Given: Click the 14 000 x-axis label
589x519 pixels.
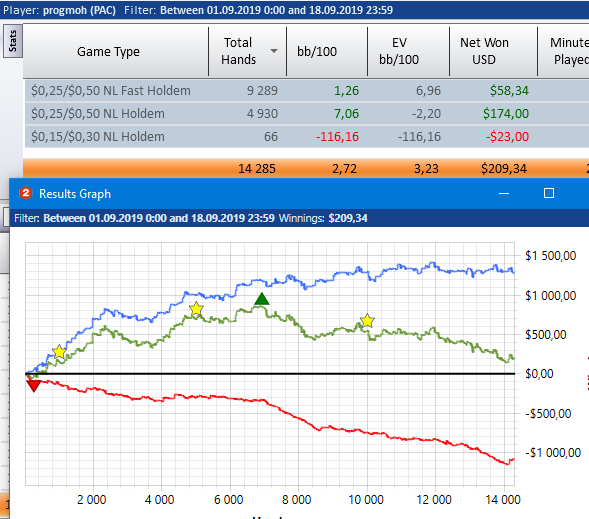Looking at the screenshot, I should pyautogui.click(x=503, y=500).
